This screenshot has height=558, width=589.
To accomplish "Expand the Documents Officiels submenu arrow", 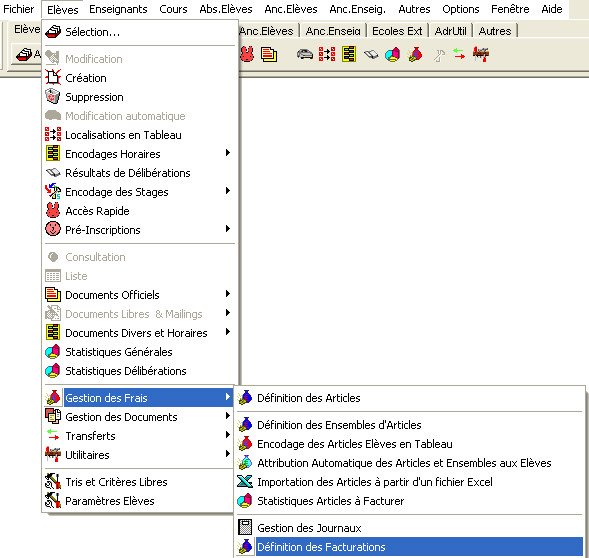I will coord(228,293).
